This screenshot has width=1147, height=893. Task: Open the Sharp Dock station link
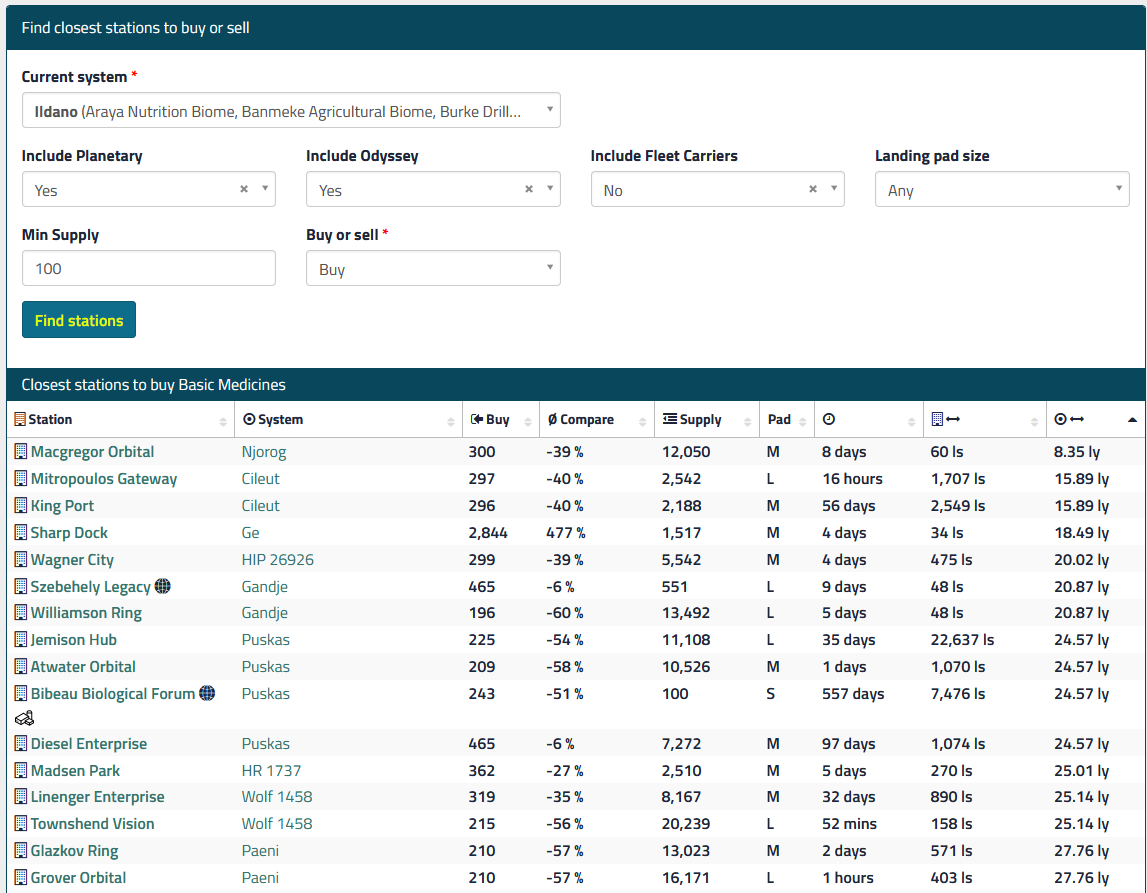[69, 533]
